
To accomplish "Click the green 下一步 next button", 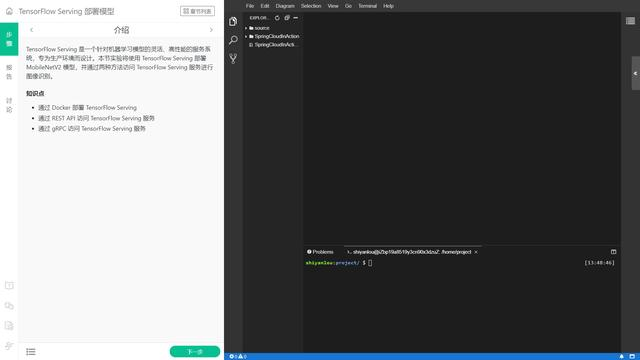I will (195, 351).
